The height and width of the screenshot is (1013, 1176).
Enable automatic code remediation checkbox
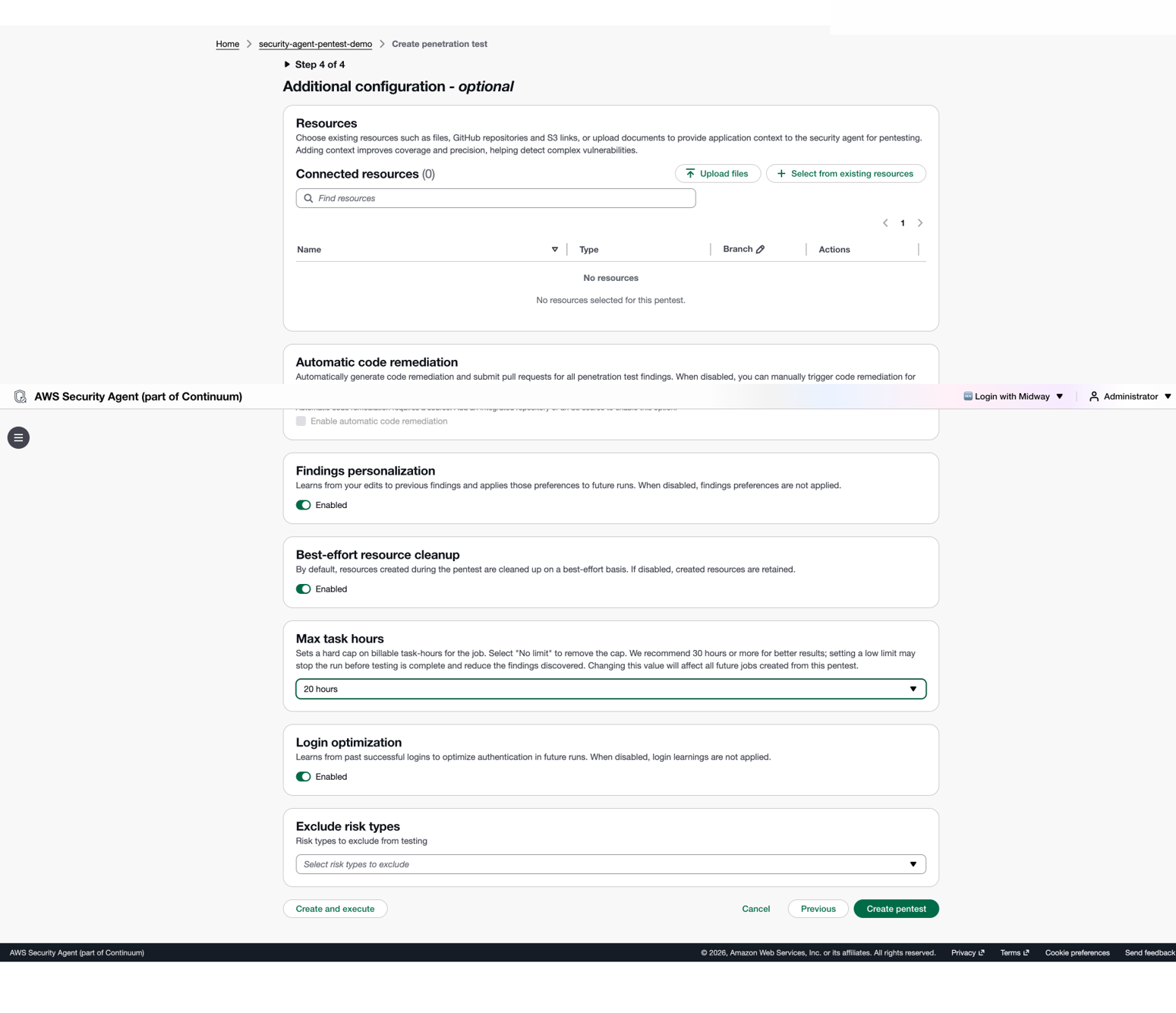(x=301, y=421)
